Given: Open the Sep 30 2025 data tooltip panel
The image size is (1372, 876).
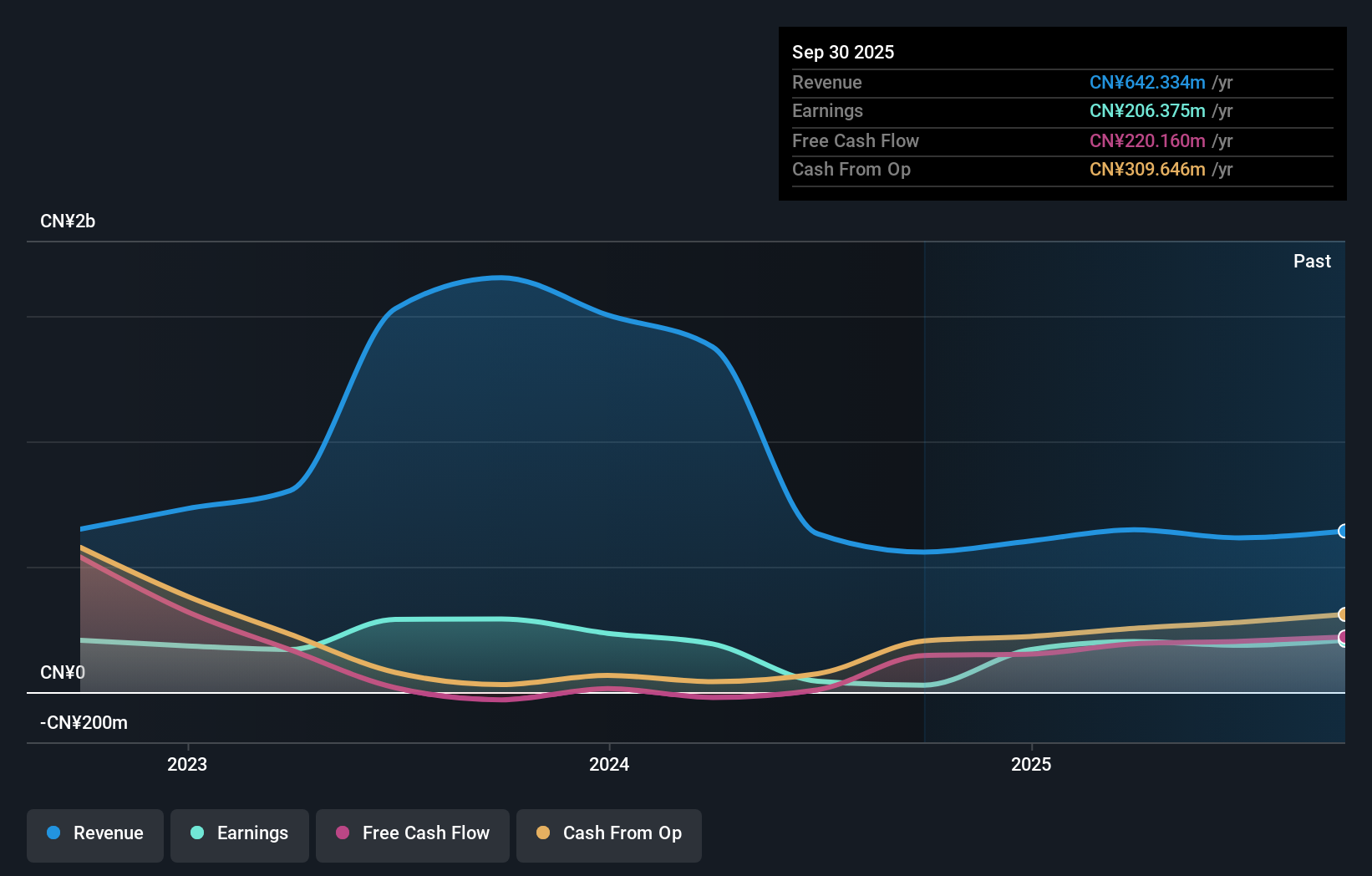Looking at the screenshot, I should [1061, 113].
